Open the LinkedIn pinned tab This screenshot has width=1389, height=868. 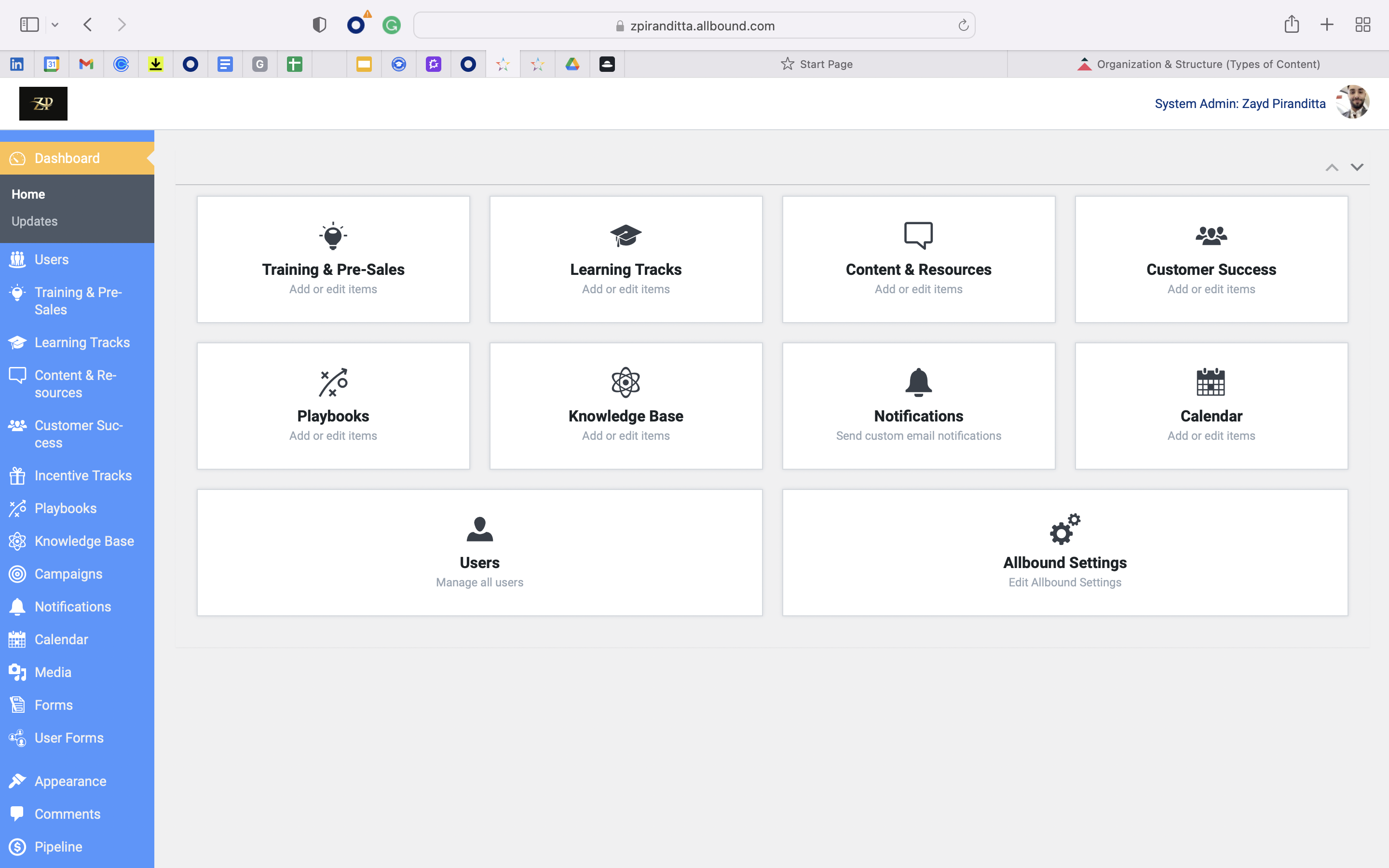[x=17, y=64]
